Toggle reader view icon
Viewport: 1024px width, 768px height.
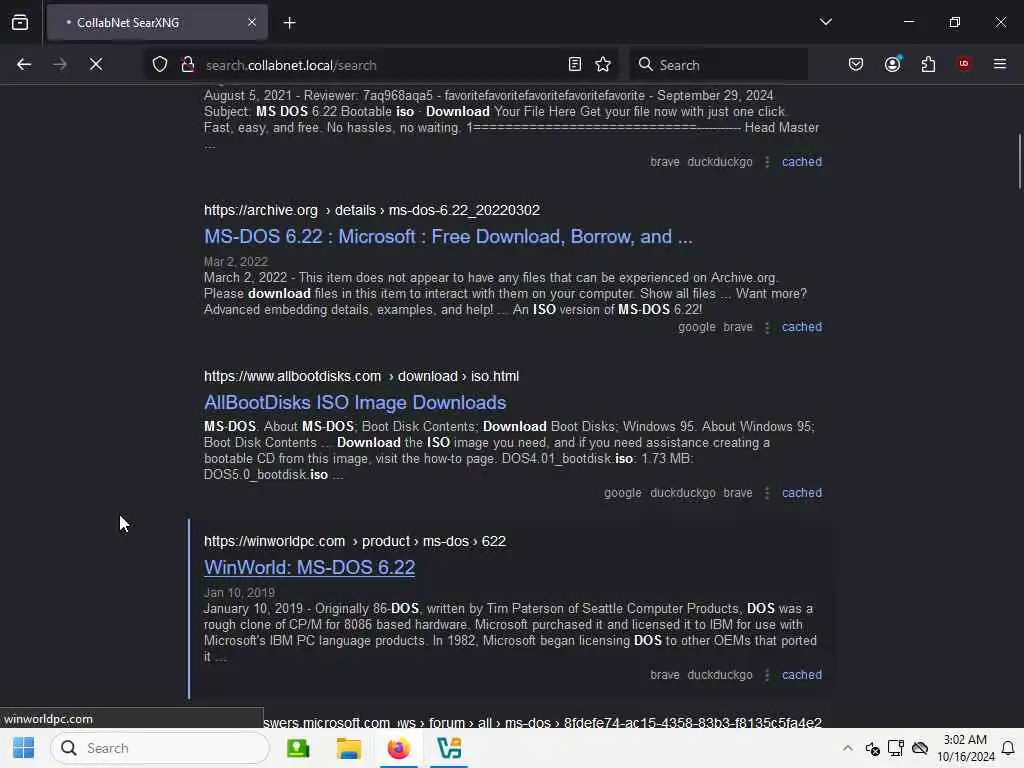coord(575,64)
